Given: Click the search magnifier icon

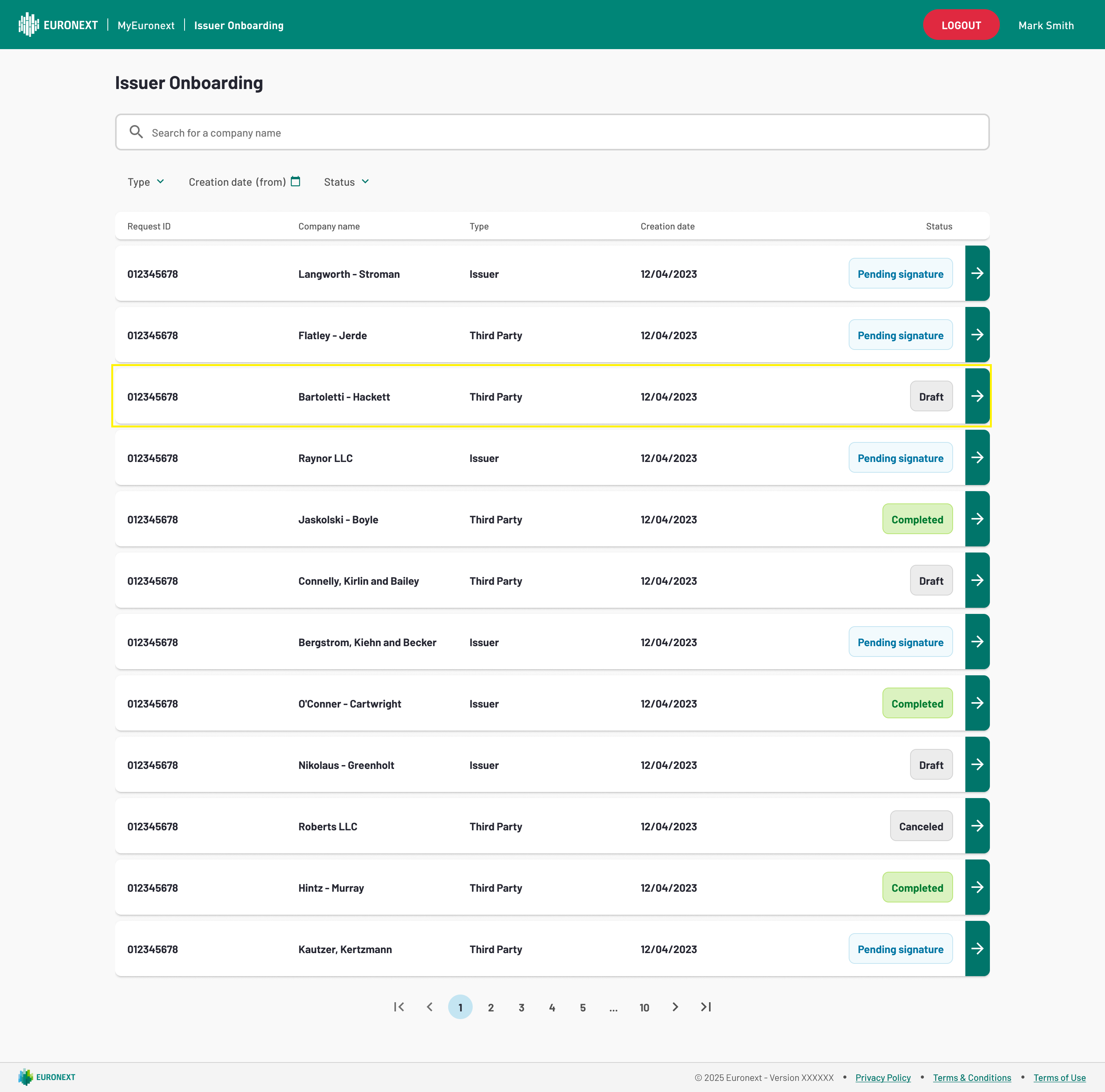Looking at the screenshot, I should [x=135, y=132].
